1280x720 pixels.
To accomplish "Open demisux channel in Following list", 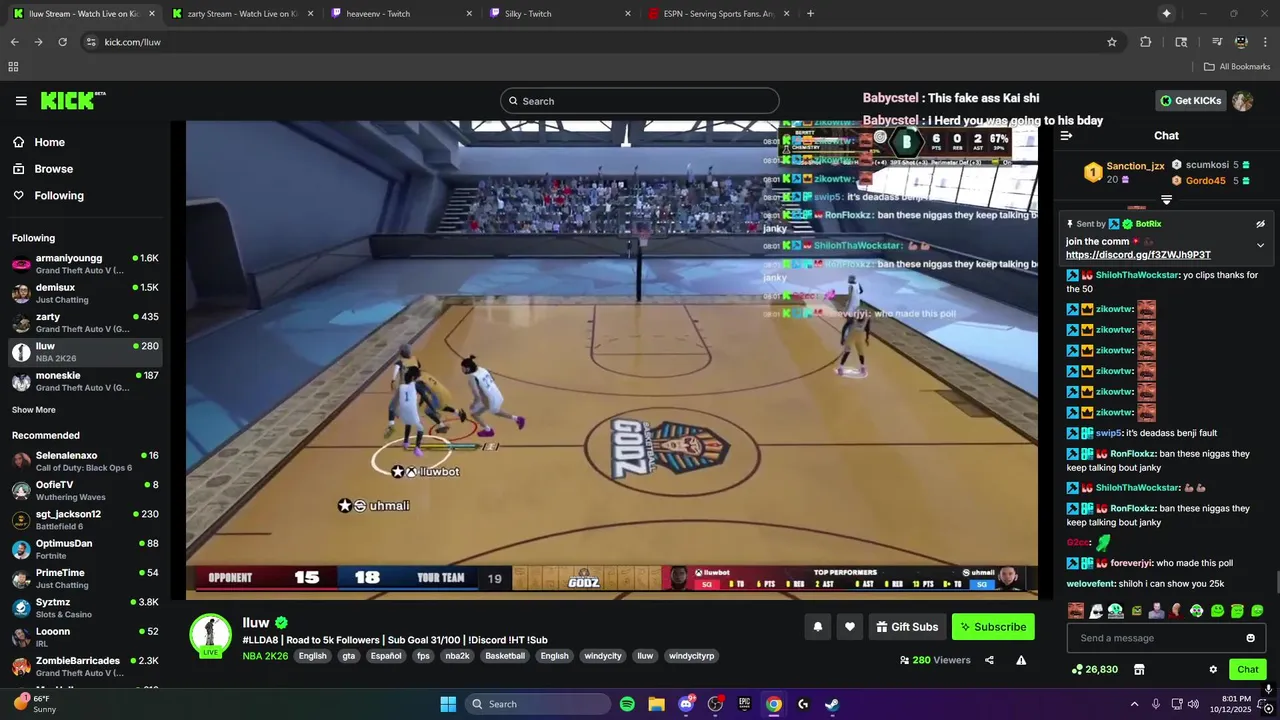I will pyautogui.click(x=84, y=293).
